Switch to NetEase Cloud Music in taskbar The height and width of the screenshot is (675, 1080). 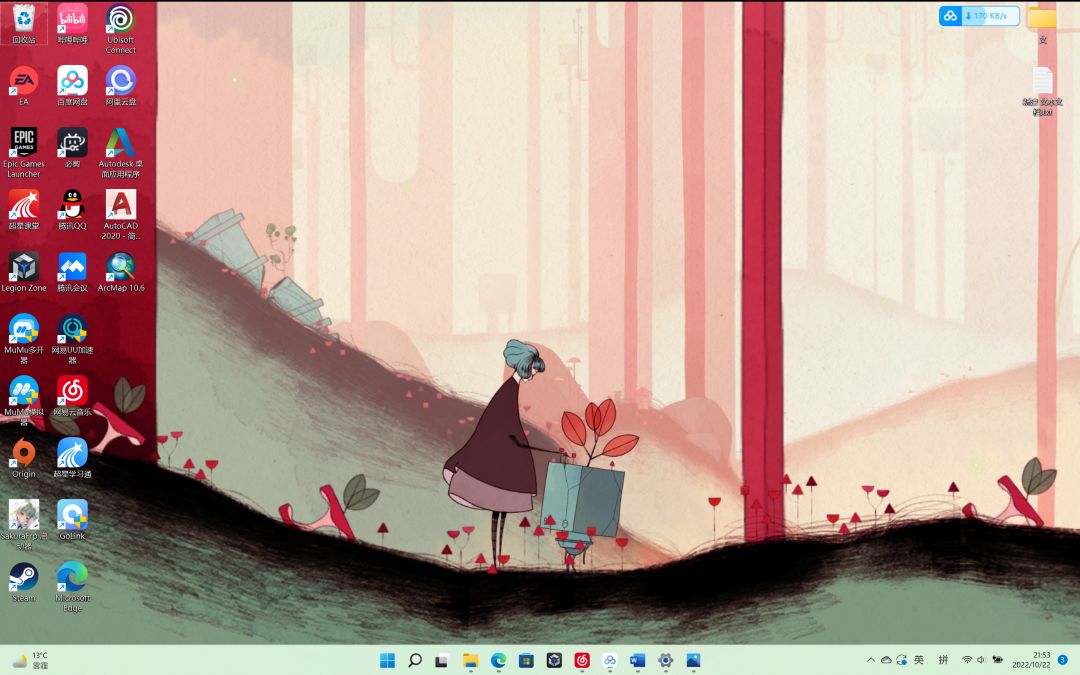(x=582, y=661)
